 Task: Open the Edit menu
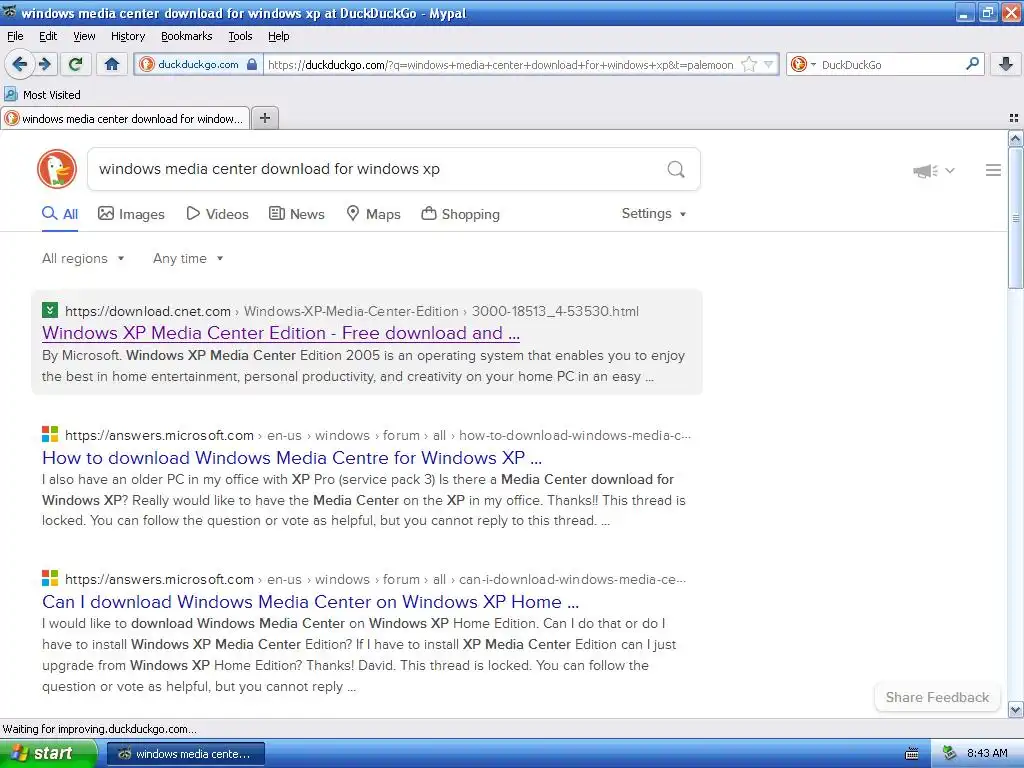(x=48, y=36)
